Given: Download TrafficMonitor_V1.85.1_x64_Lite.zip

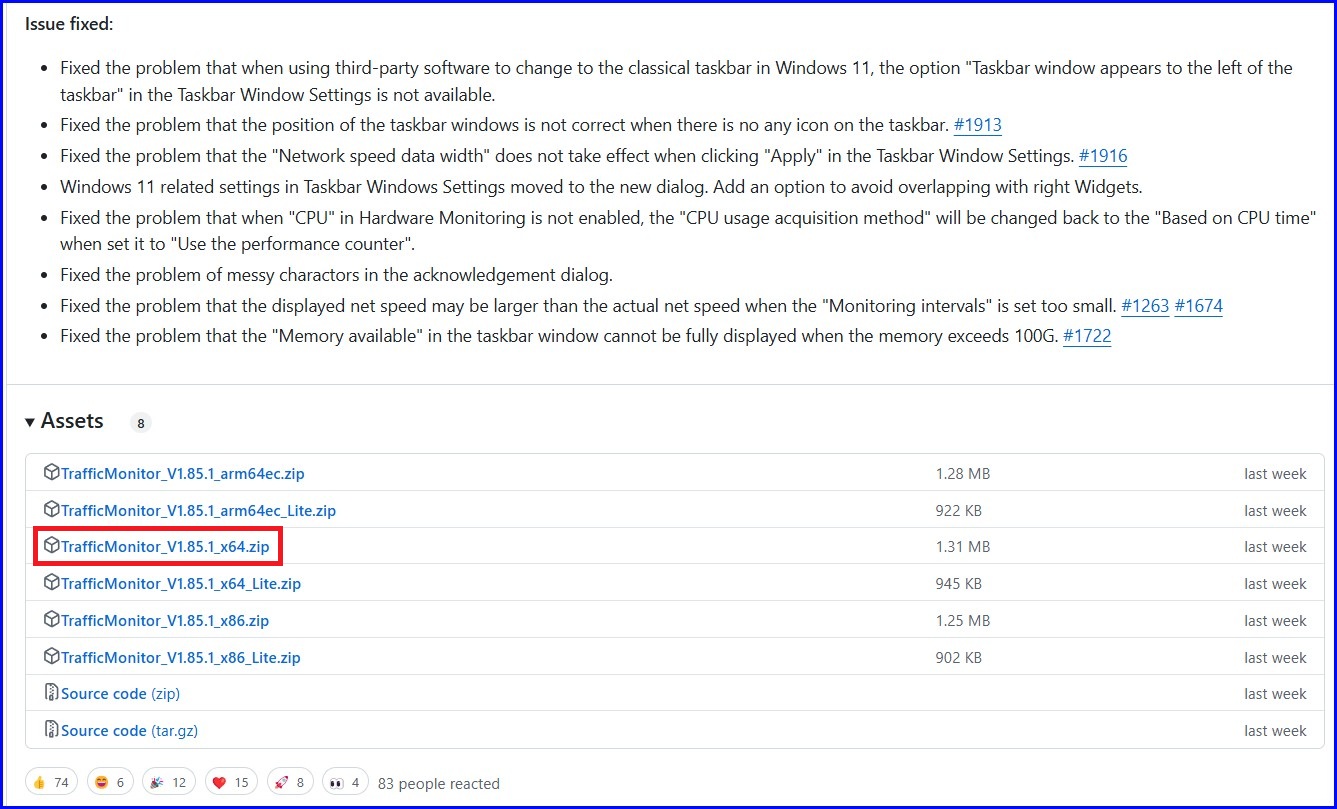Looking at the screenshot, I should 181,584.
